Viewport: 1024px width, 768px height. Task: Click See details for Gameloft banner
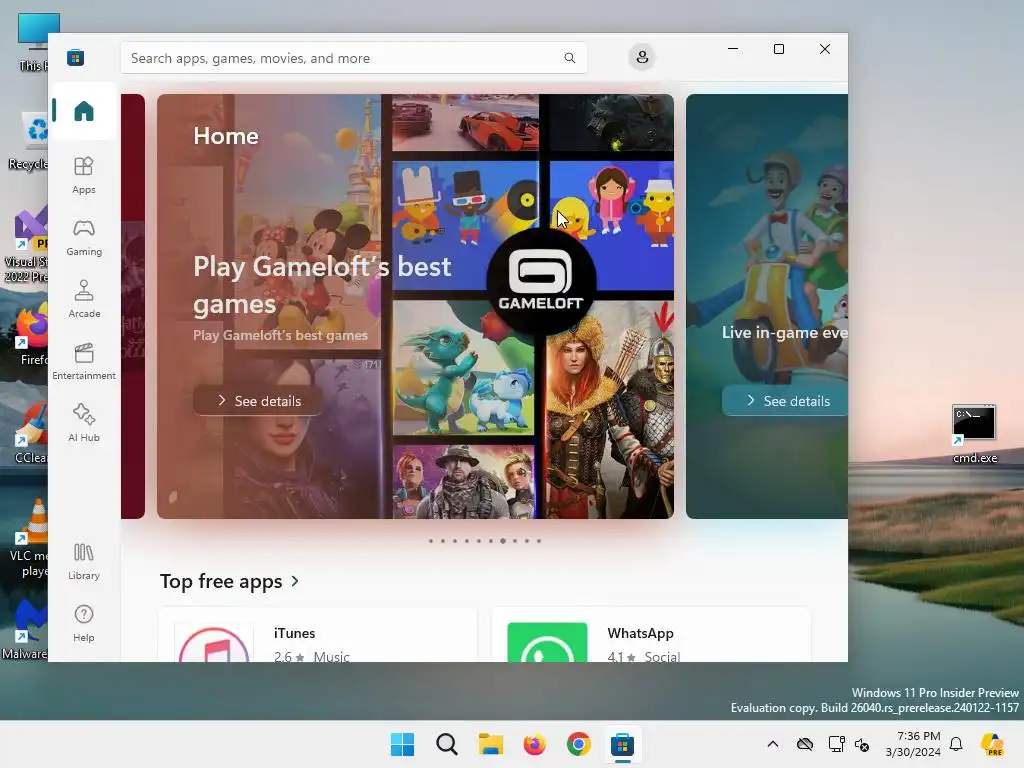(258, 400)
